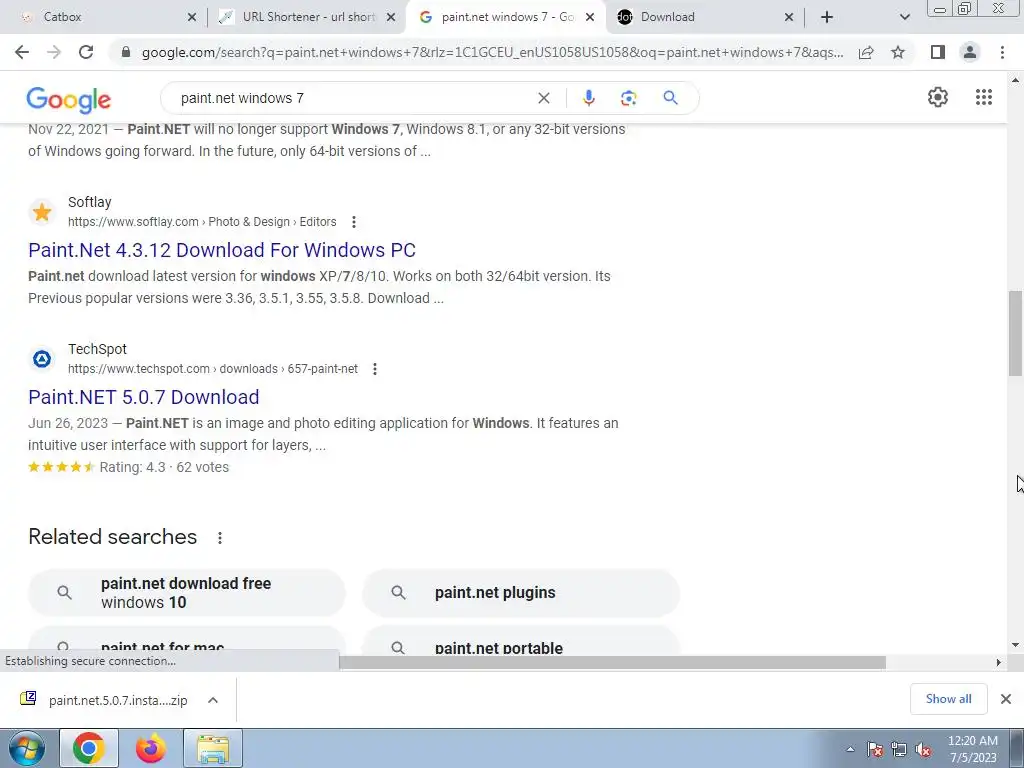Select the paint.net windows 7 tab

click(505, 17)
